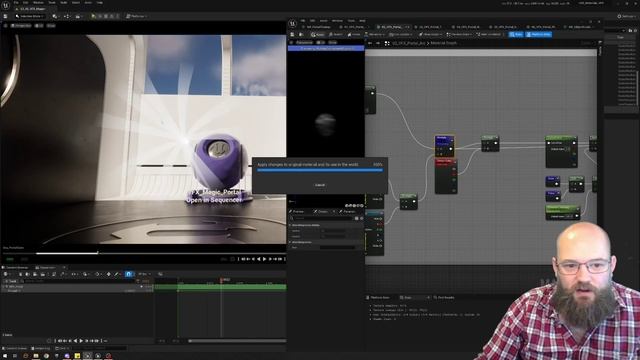The height and width of the screenshot is (360, 640).
Task: Open Show menu in the level viewport
Action: tap(51, 26)
